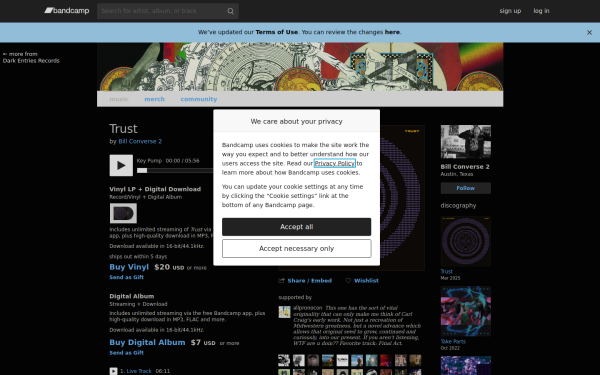This screenshot has width=600, height=375.
Task: Open the vinyl LP product thumbnail
Action: point(123,213)
